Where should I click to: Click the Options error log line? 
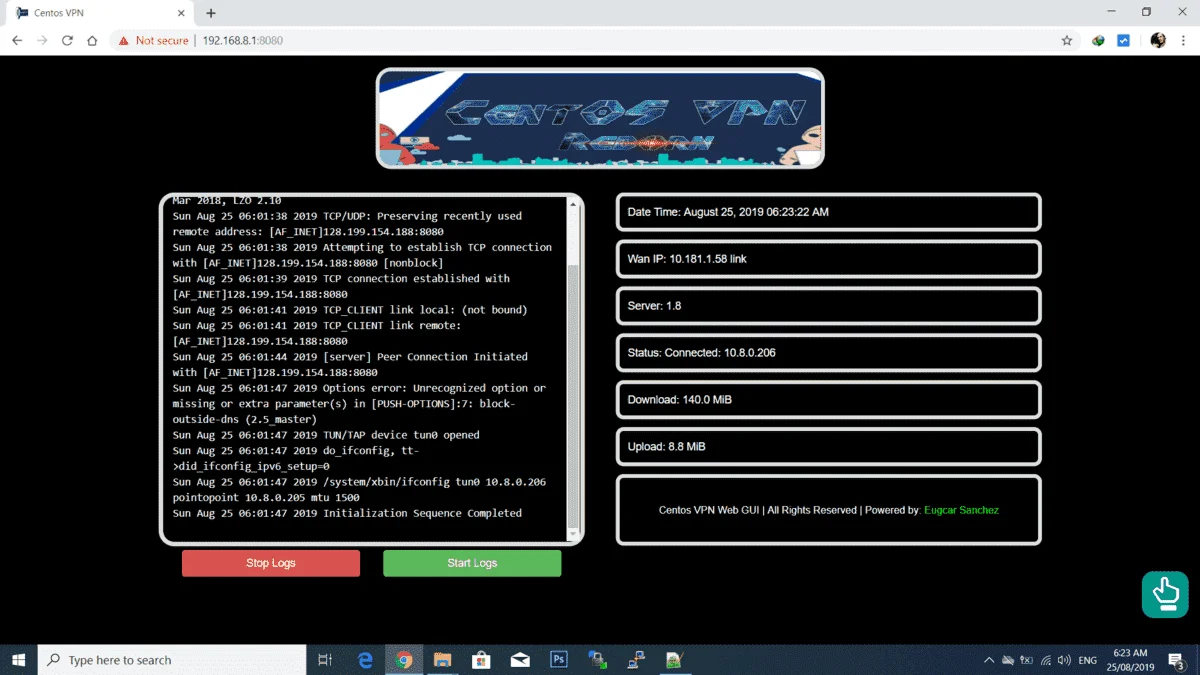coord(359,403)
